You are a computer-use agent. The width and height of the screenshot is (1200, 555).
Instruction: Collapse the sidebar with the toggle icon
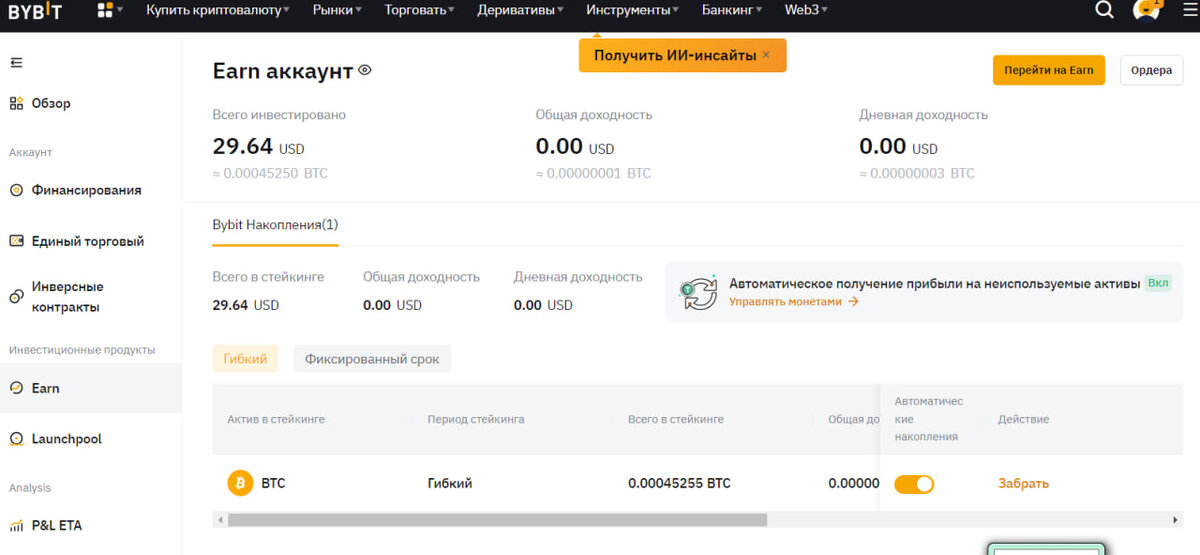click(x=16, y=63)
